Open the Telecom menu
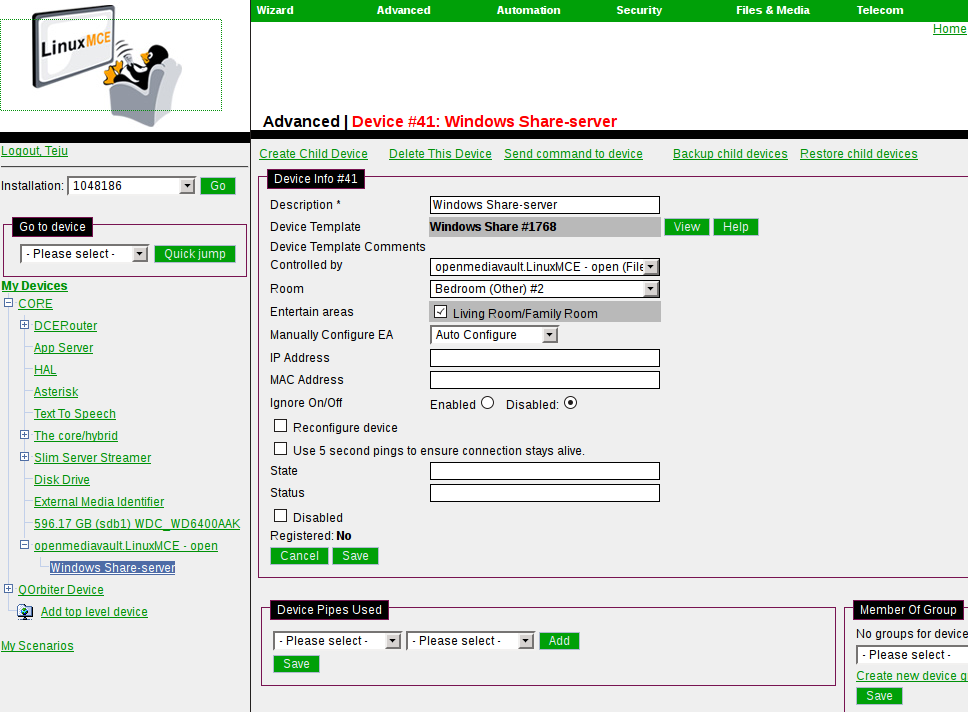Image resolution: width=968 pixels, height=712 pixels. [x=880, y=10]
